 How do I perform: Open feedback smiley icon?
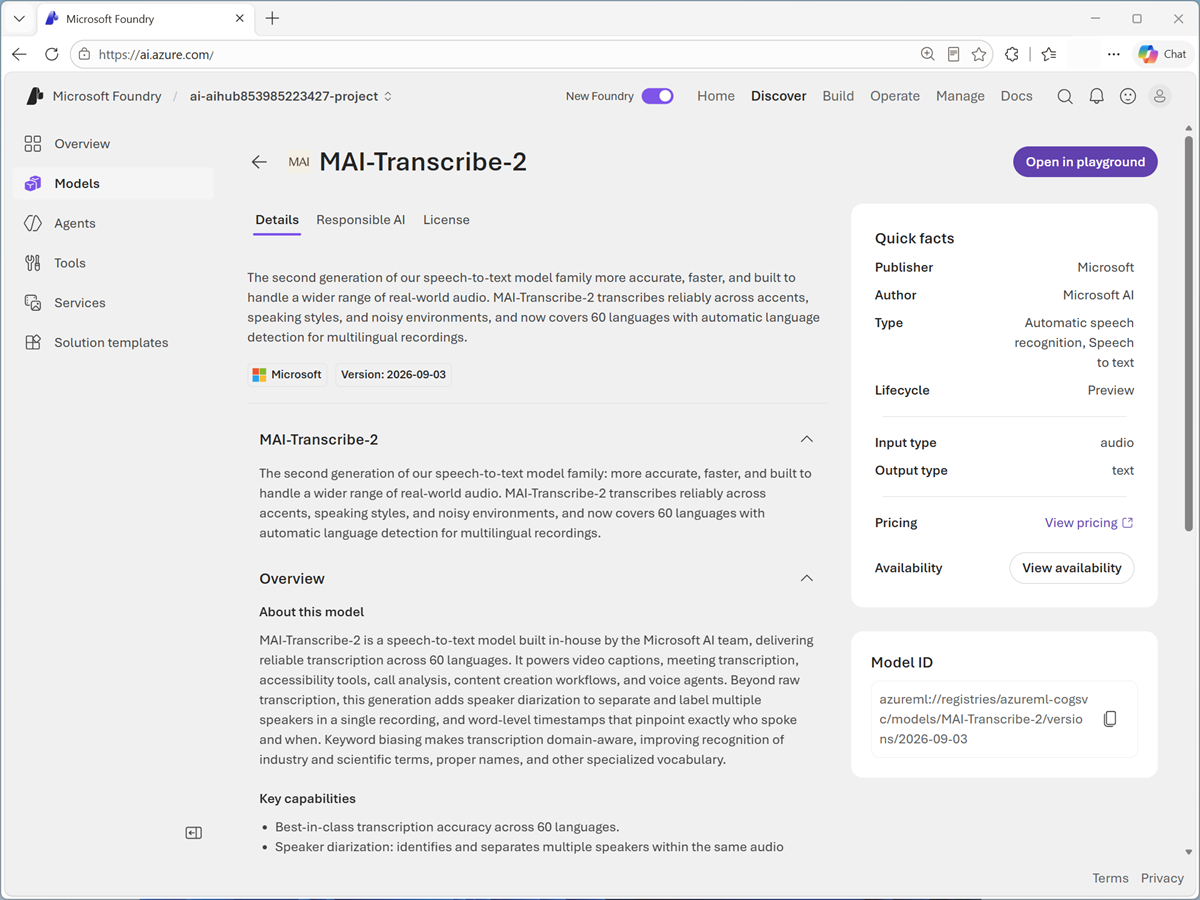[1128, 96]
